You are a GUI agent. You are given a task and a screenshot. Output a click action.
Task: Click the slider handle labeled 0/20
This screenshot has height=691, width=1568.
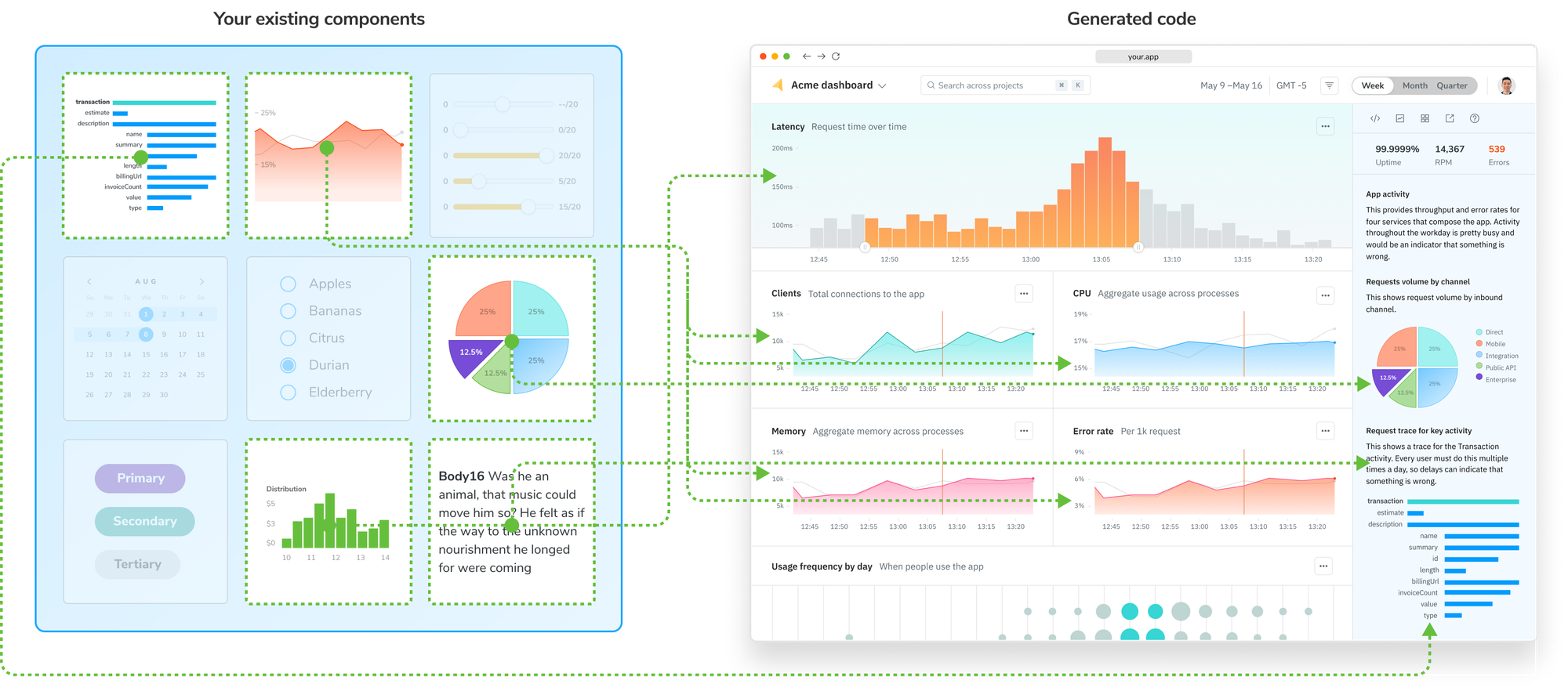tap(460, 130)
